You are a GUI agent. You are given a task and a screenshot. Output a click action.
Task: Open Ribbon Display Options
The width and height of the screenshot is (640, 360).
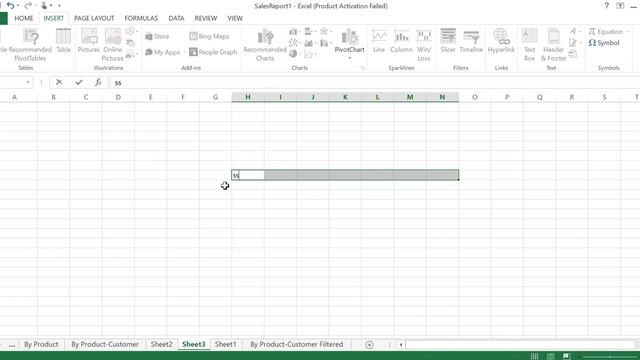tap(620, 6)
